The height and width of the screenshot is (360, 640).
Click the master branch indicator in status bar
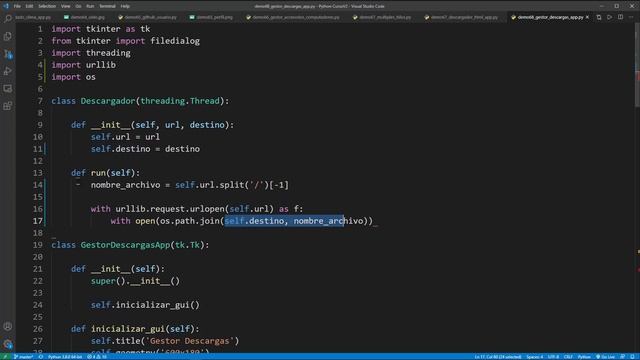click(23, 357)
